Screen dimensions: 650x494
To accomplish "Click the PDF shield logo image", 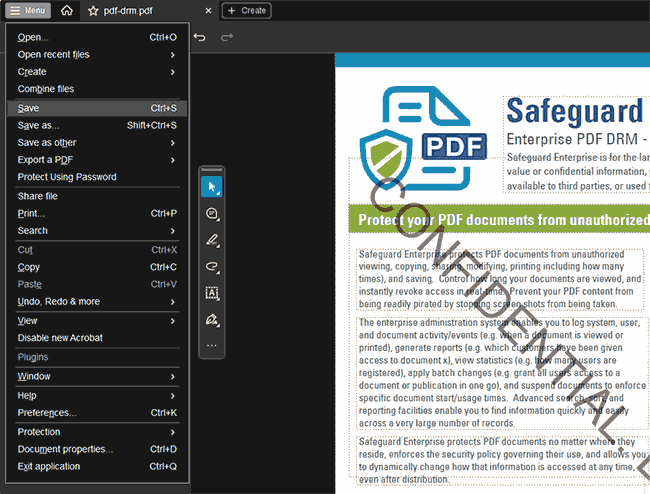I will coord(423,138).
